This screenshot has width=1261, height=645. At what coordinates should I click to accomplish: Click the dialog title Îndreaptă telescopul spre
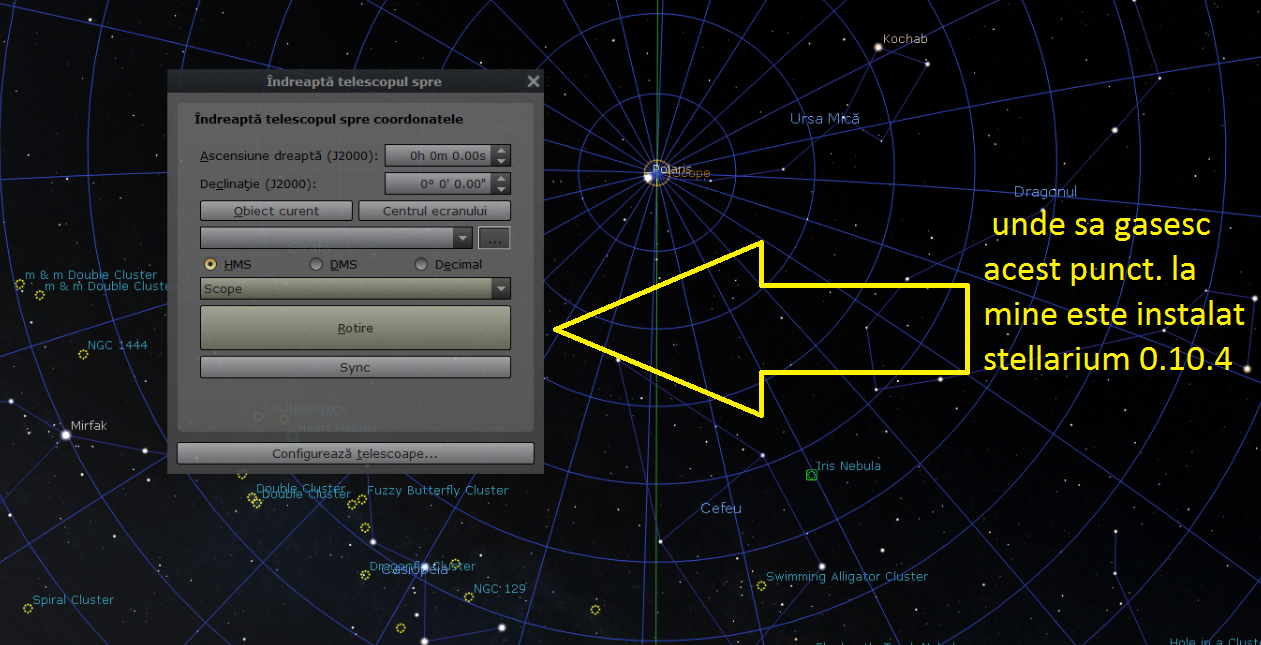(354, 82)
